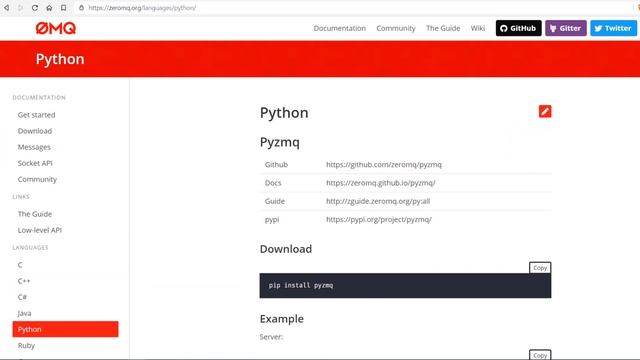Click the LINKS sidebar section header
Viewport: 640px width, 360px height.
21,197
